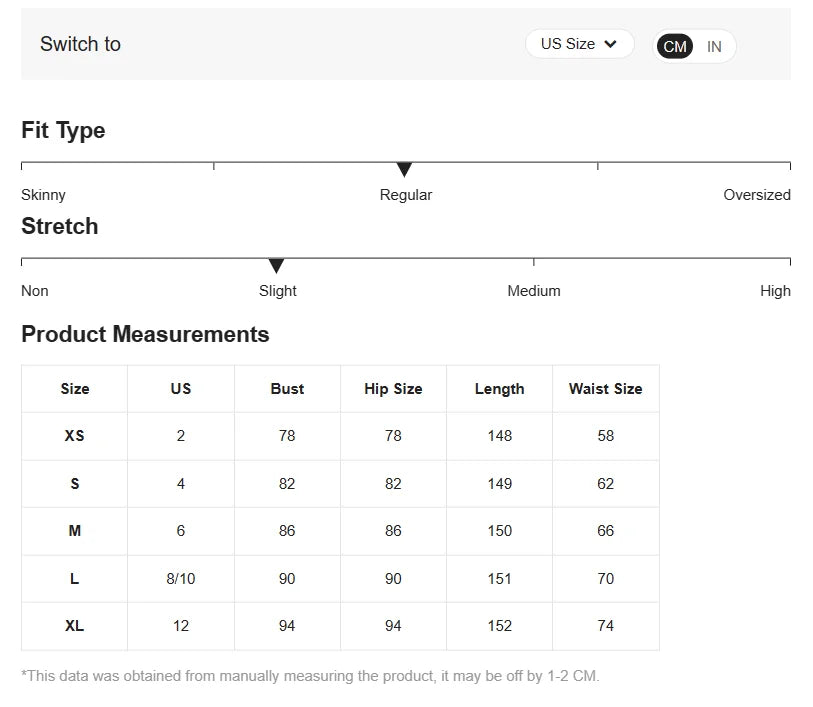Click Waist Size value 62
The width and height of the screenshot is (813, 707).
pyautogui.click(x=606, y=484)
